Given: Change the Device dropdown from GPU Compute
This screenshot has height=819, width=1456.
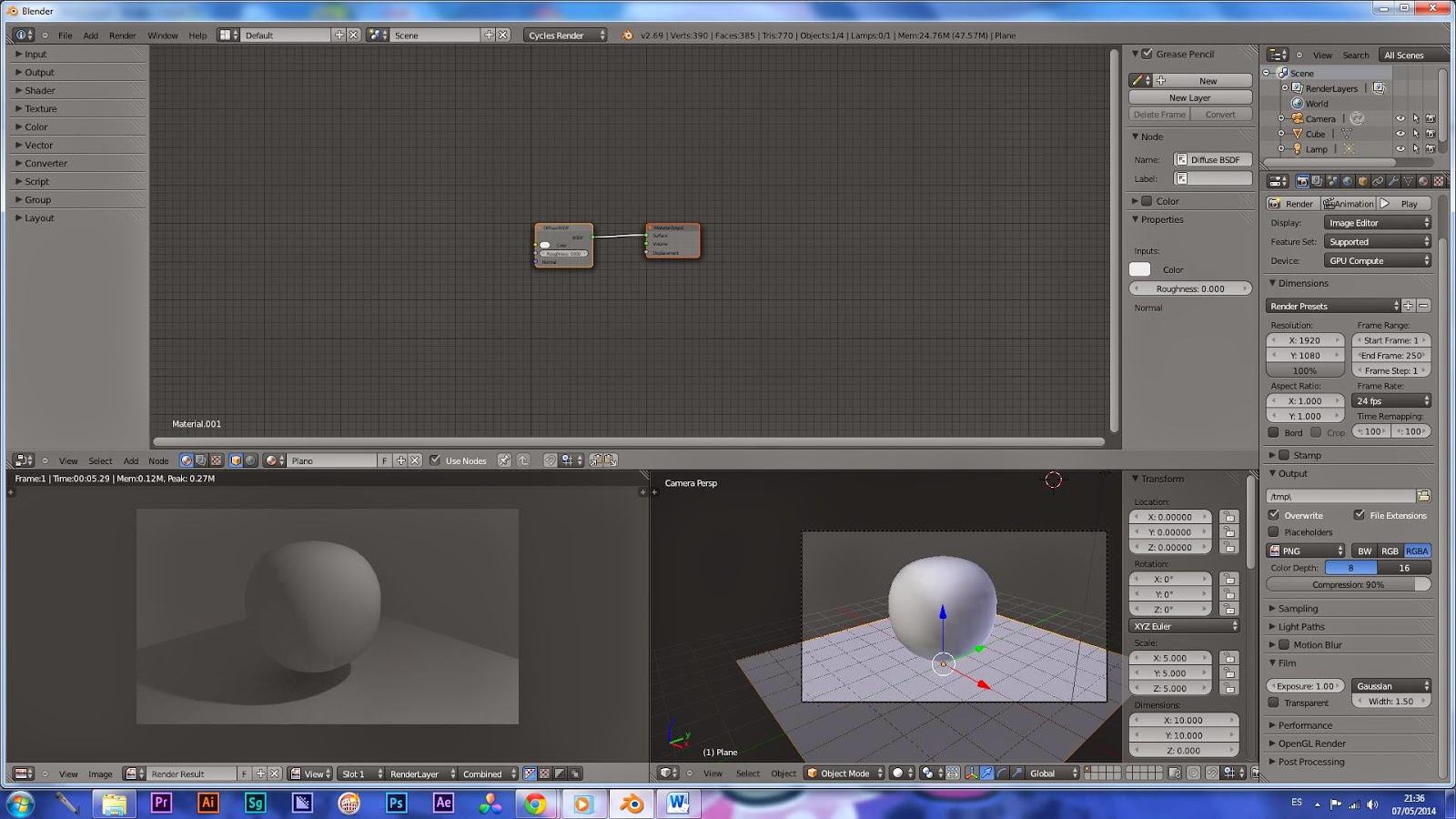Looking at the screenshot, I should coord(1377,260).
